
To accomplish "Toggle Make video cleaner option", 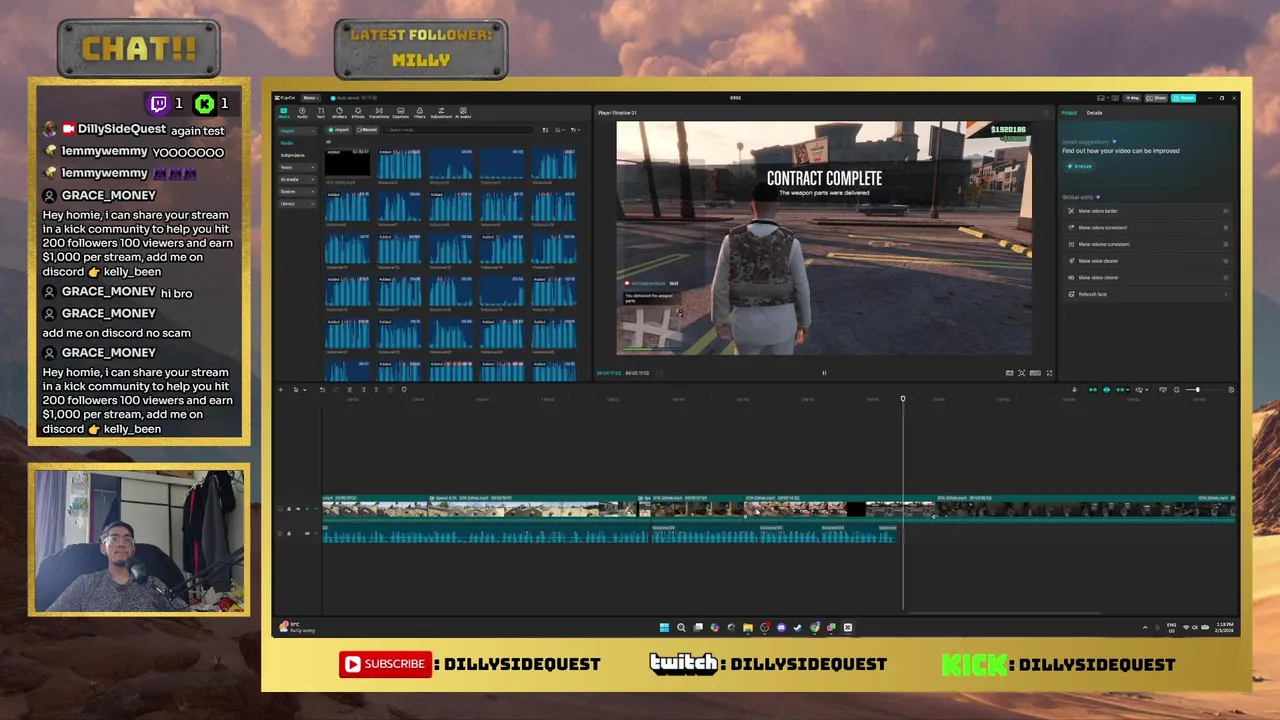I will [1226, 278].
